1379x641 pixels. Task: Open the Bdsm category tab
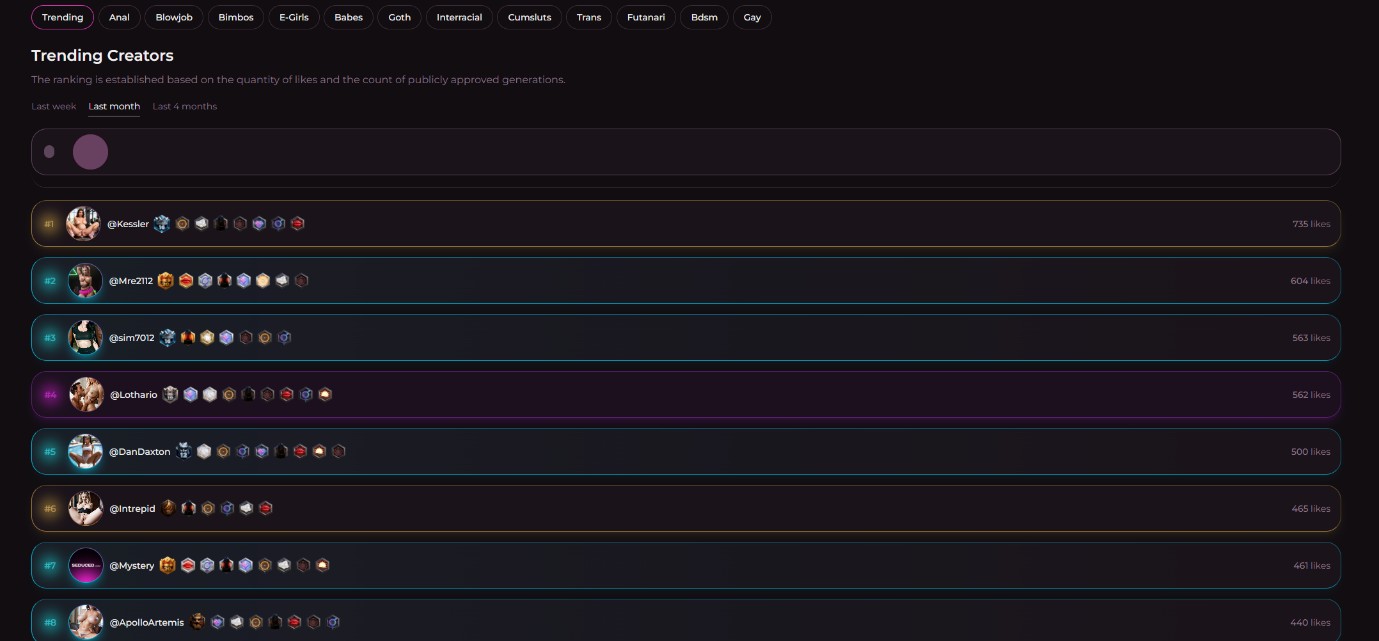(704, 17)
